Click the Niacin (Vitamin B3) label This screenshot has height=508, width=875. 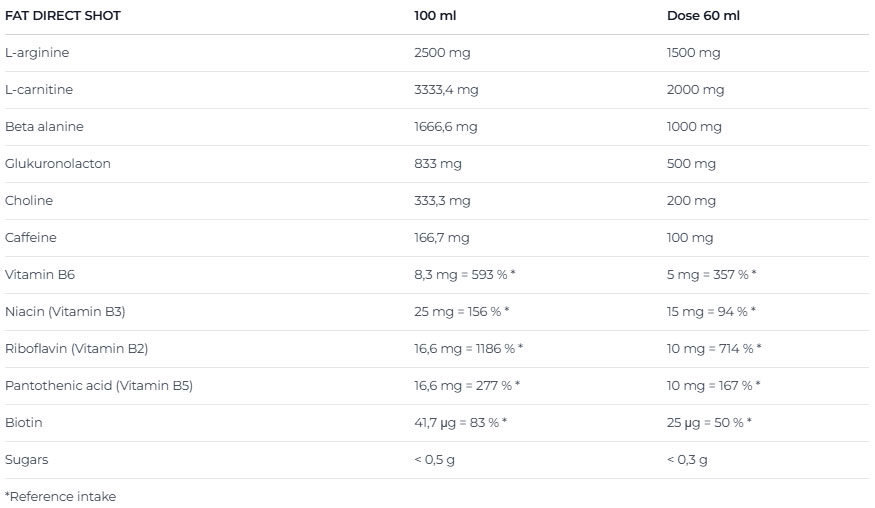(x=65, y=312)
